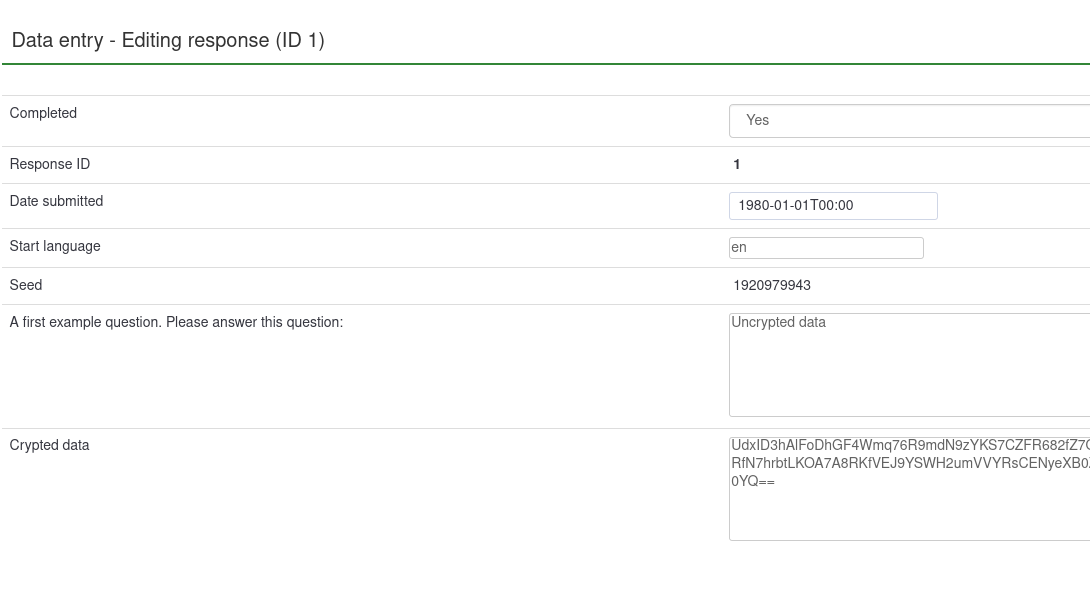Click the Date submitted input field

click(833, 206)
